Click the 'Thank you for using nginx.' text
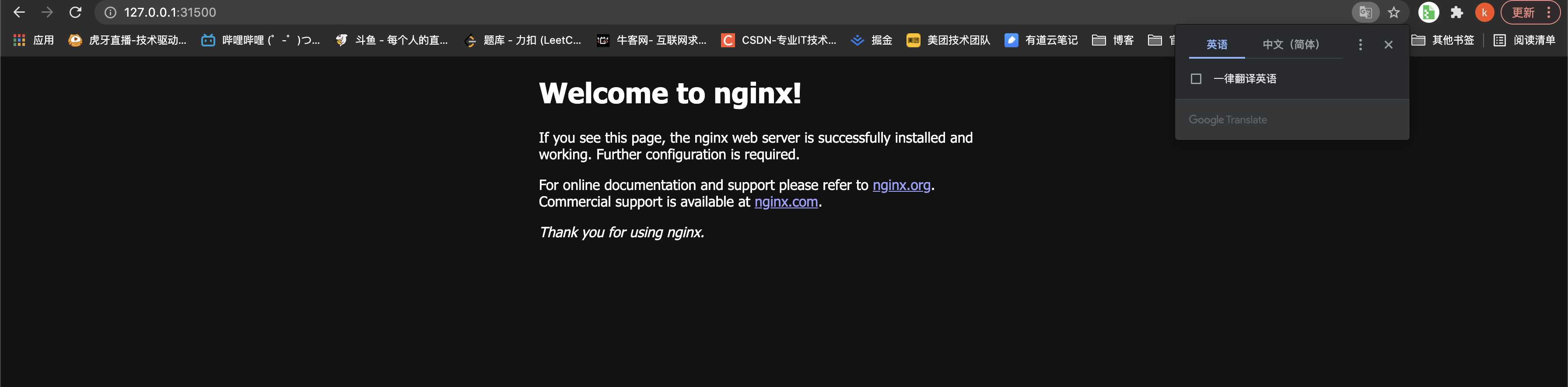 coord(622,232)
